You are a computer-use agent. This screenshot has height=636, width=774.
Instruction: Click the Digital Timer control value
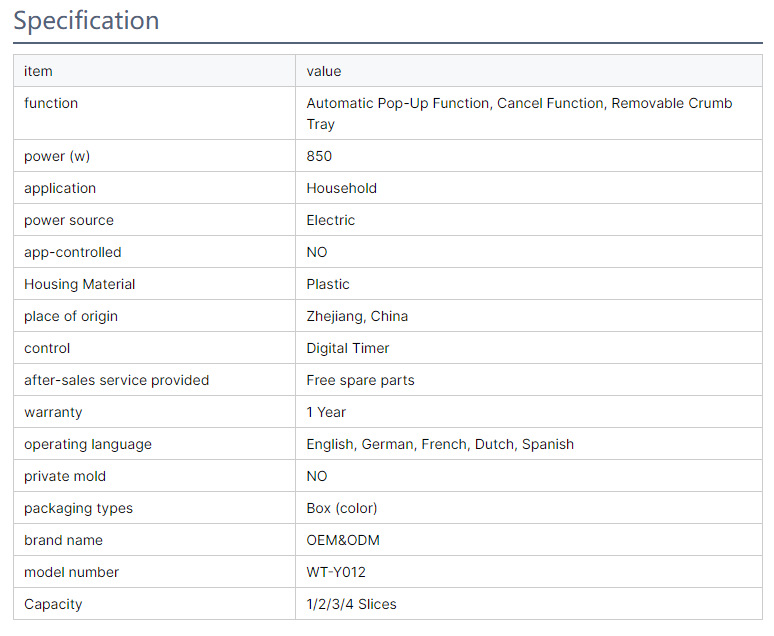[x=348, y=348]
